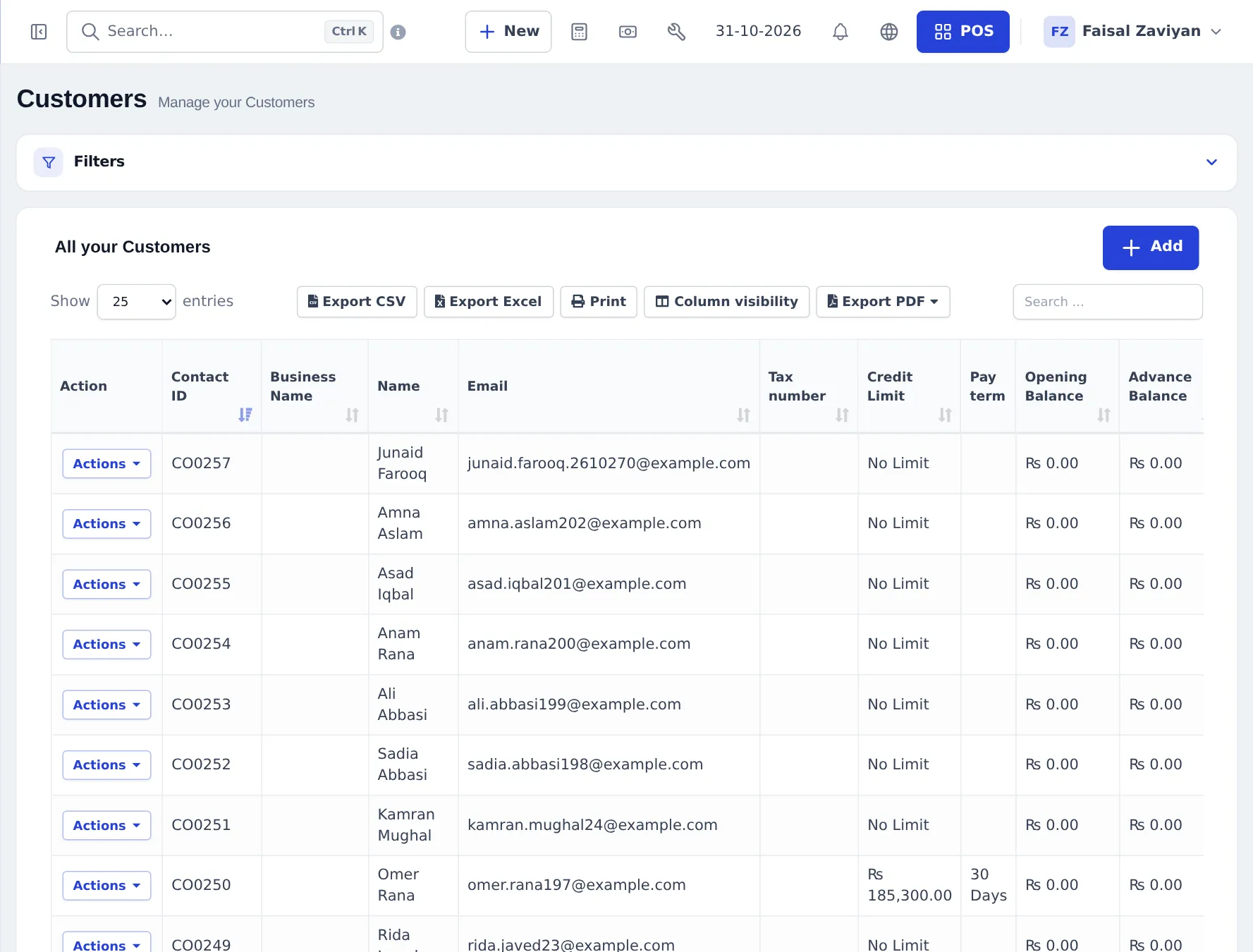Sort by Credit Limit column arrows

[x=945, y=415]
